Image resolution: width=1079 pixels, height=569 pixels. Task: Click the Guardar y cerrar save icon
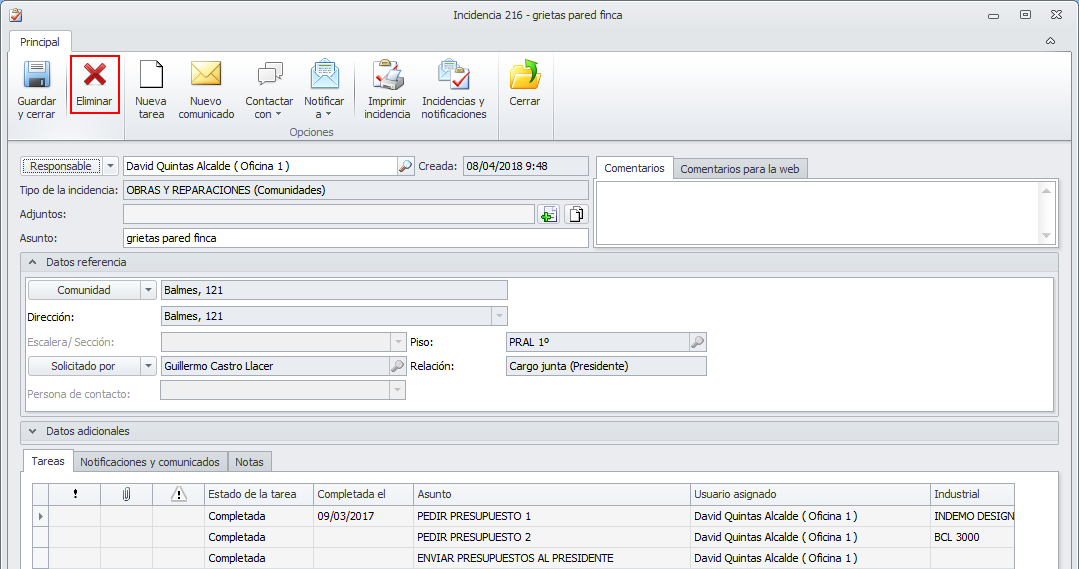coord(37,89)
